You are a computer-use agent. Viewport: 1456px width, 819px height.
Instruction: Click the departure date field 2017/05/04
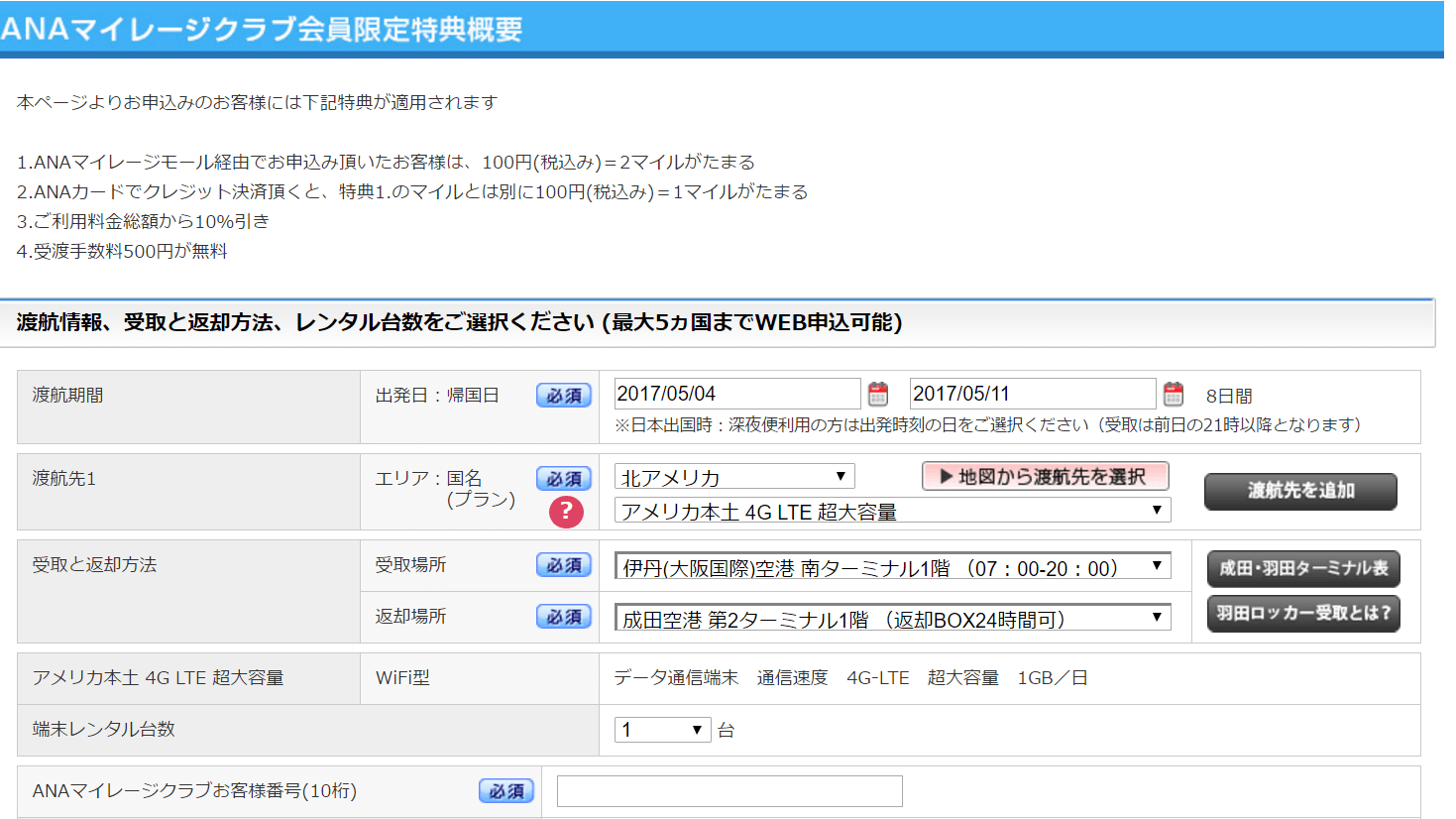(x=736, y=394)
